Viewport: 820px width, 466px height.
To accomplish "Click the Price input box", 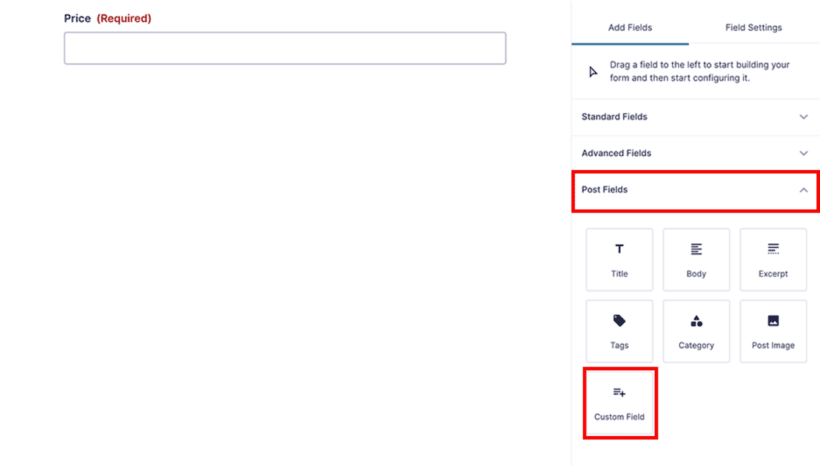I will [x=285, y=48].
